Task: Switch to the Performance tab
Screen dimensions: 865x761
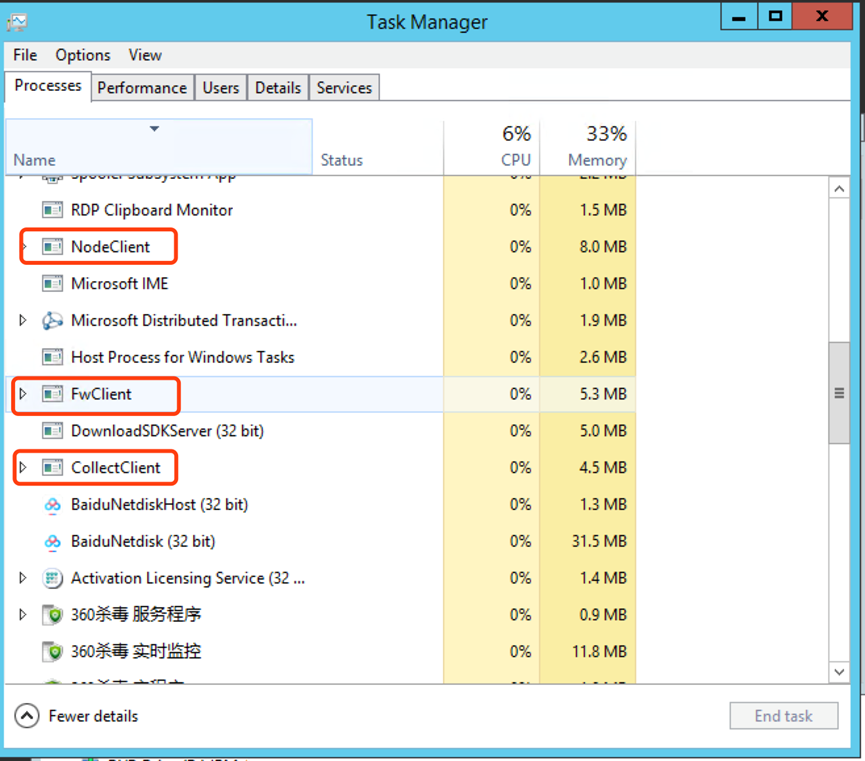Action: pos(142,88)
